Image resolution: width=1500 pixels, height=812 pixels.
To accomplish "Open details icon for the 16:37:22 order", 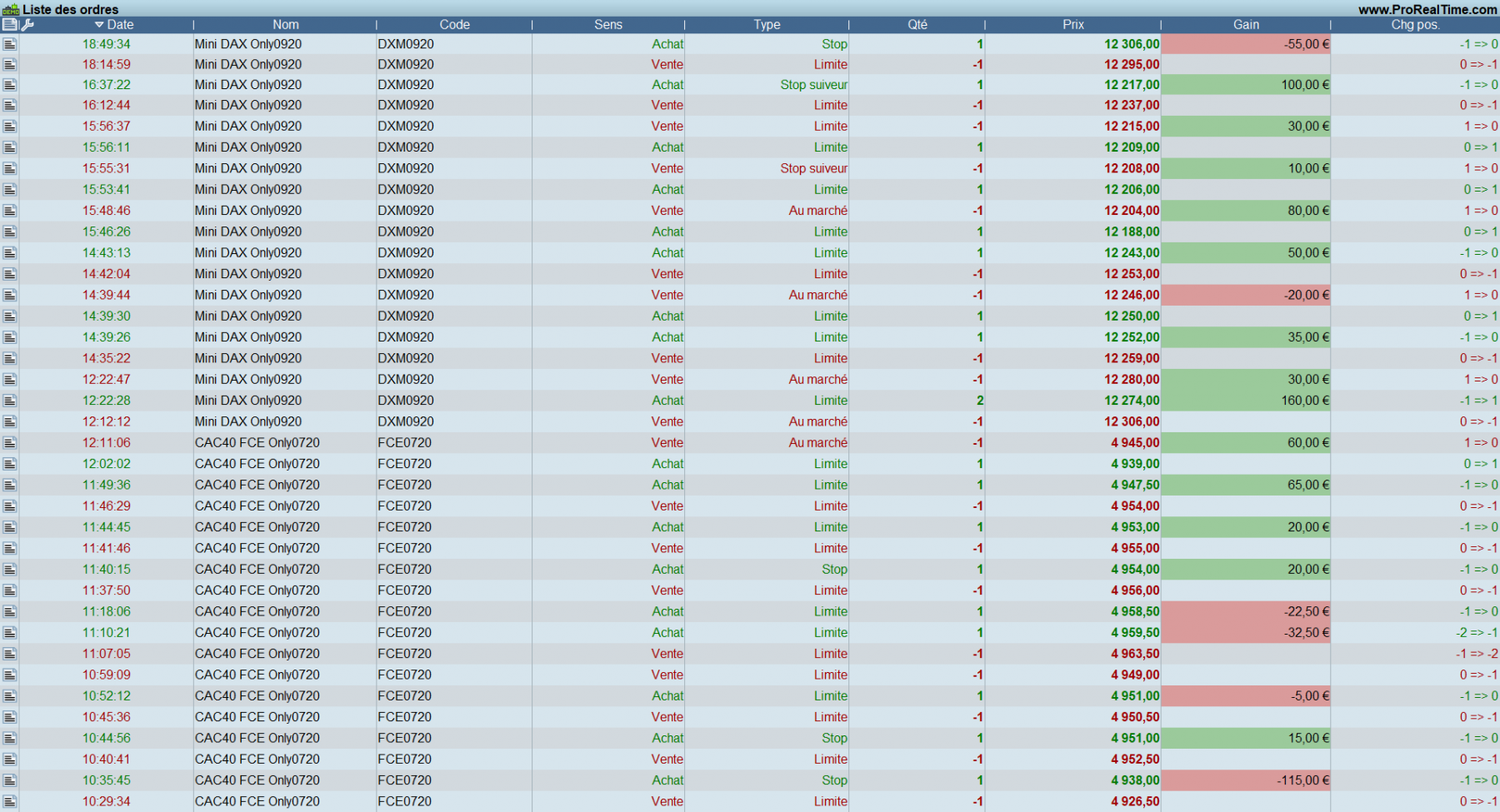I will tap(10, 85).
